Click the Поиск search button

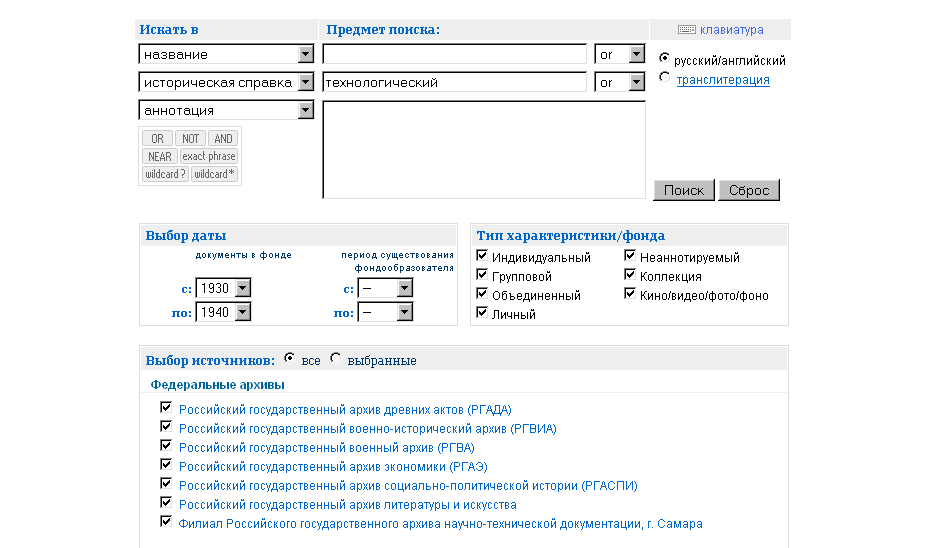click(x=684, y=190)
